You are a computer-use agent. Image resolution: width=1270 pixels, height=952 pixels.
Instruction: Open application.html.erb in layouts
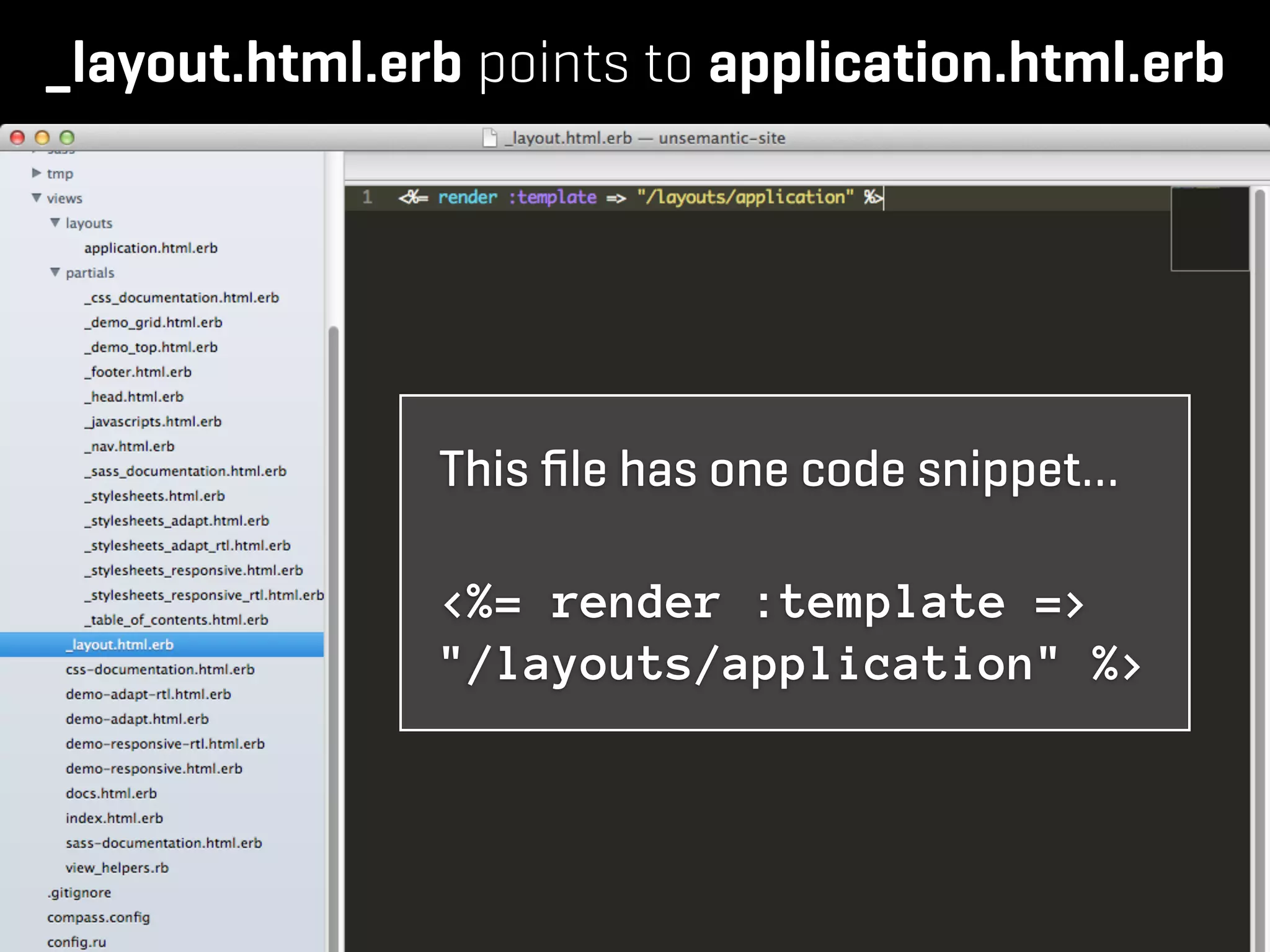151,248
